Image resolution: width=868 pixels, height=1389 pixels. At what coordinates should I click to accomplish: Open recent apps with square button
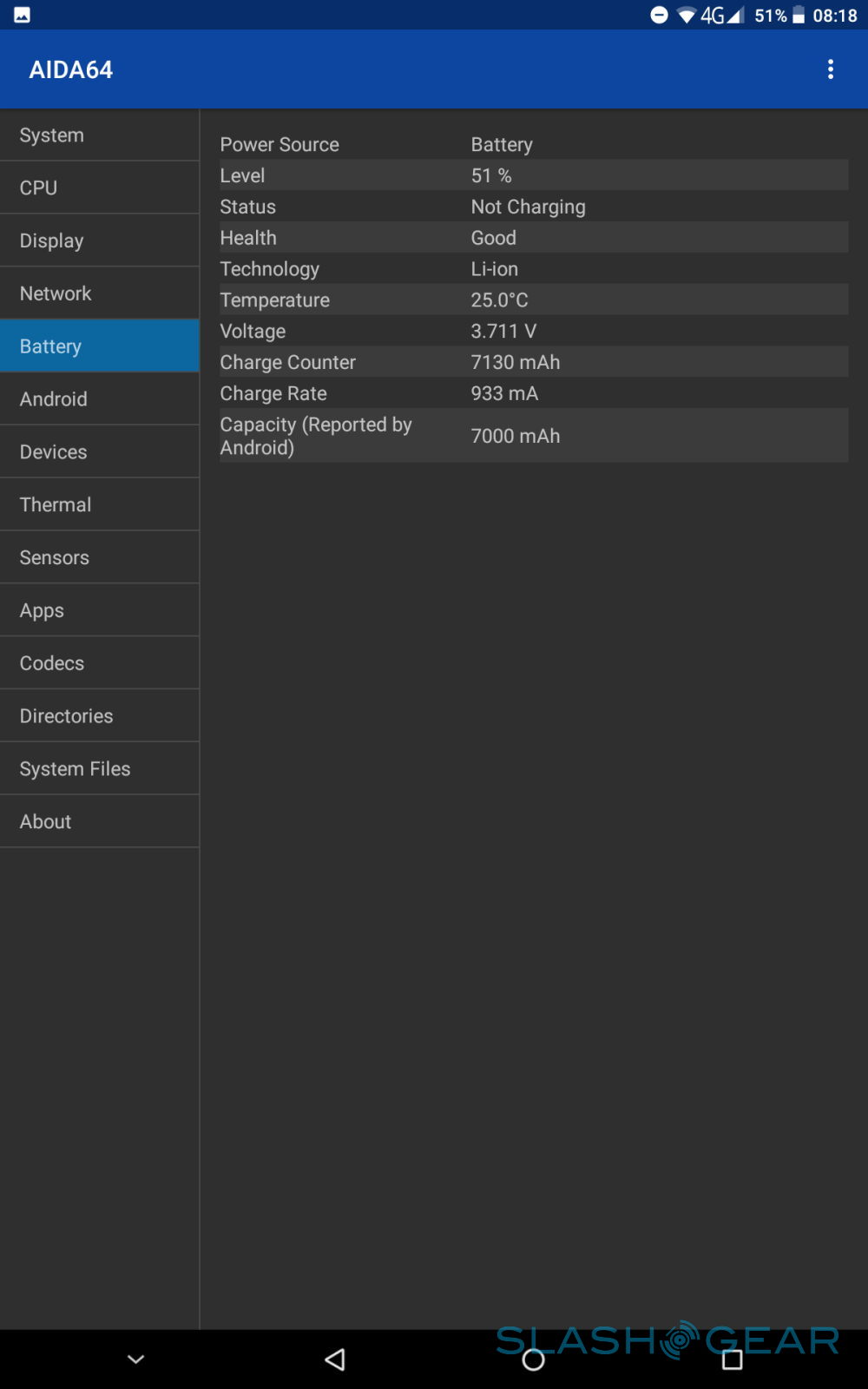(x=732, y=1359)
